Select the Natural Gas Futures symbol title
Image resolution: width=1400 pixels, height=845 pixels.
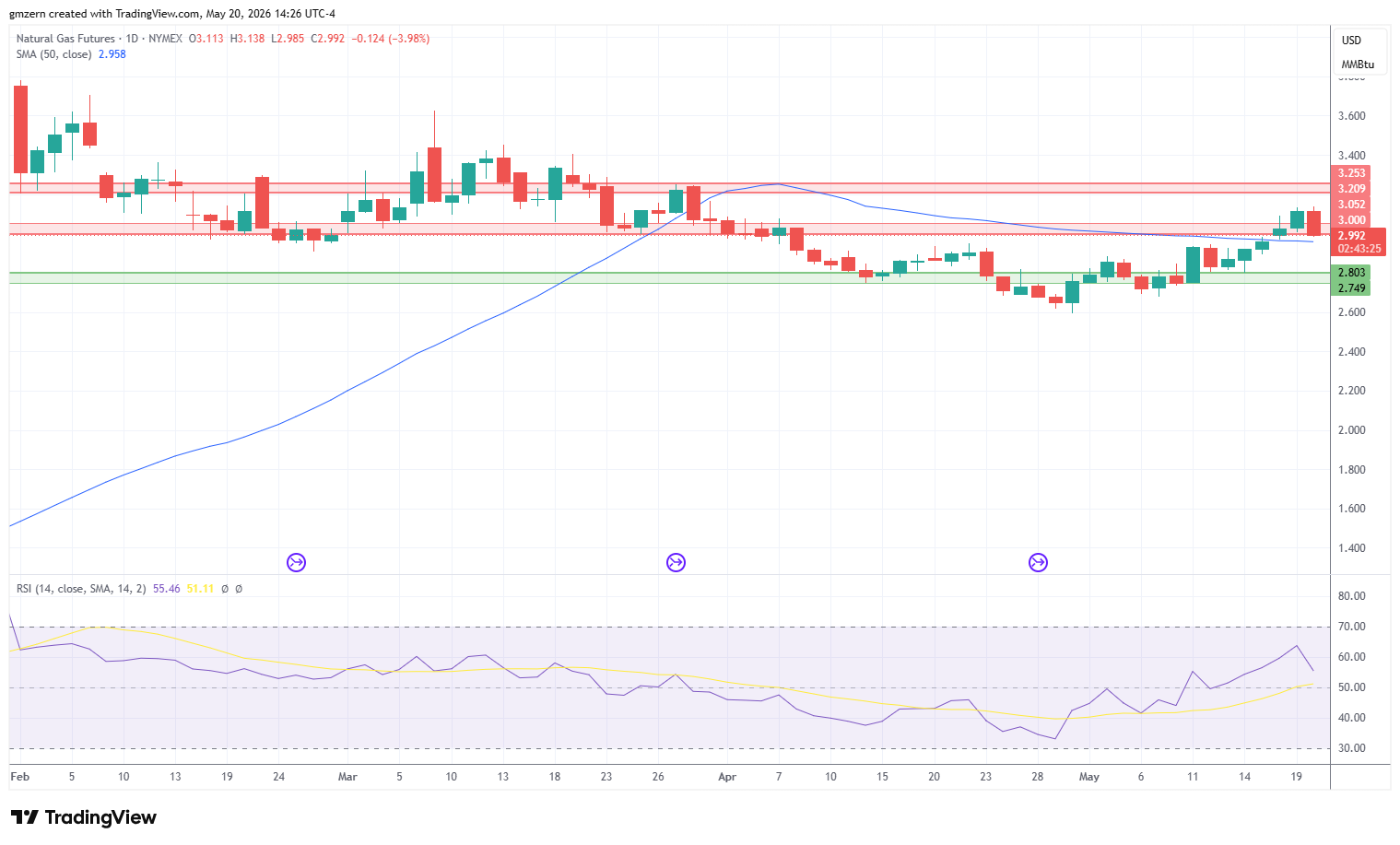click(65, 39)
